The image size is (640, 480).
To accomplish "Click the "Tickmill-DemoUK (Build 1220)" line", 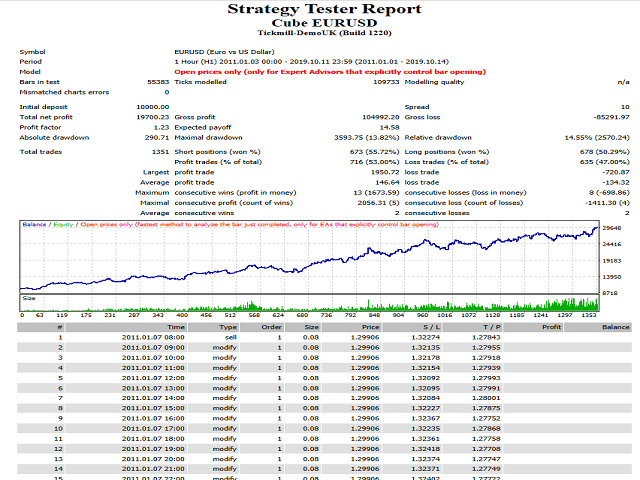I will pos(324,33).
